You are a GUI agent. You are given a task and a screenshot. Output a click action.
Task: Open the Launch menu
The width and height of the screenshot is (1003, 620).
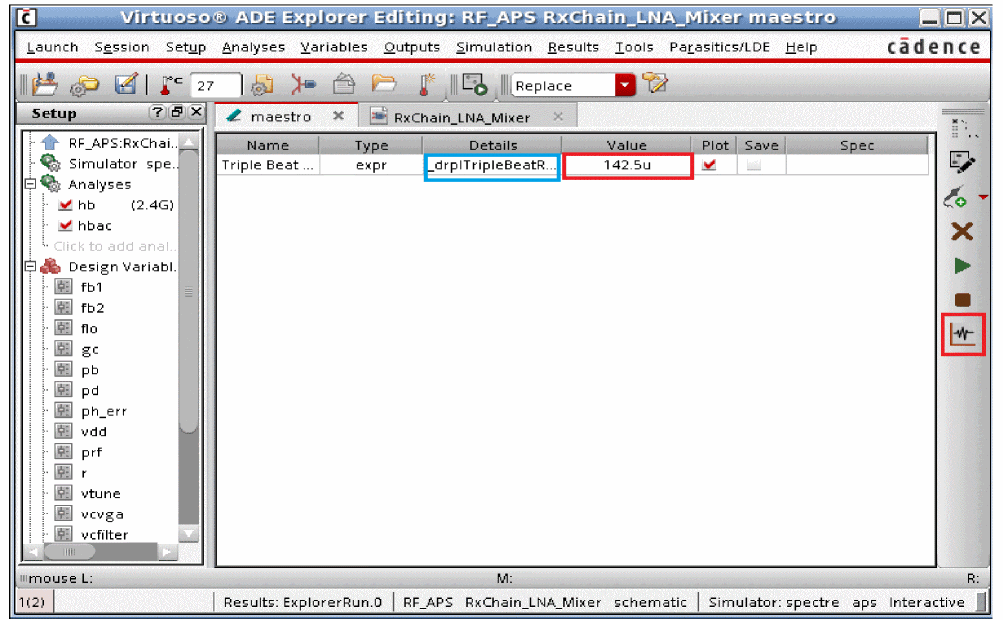click(52, 47)
